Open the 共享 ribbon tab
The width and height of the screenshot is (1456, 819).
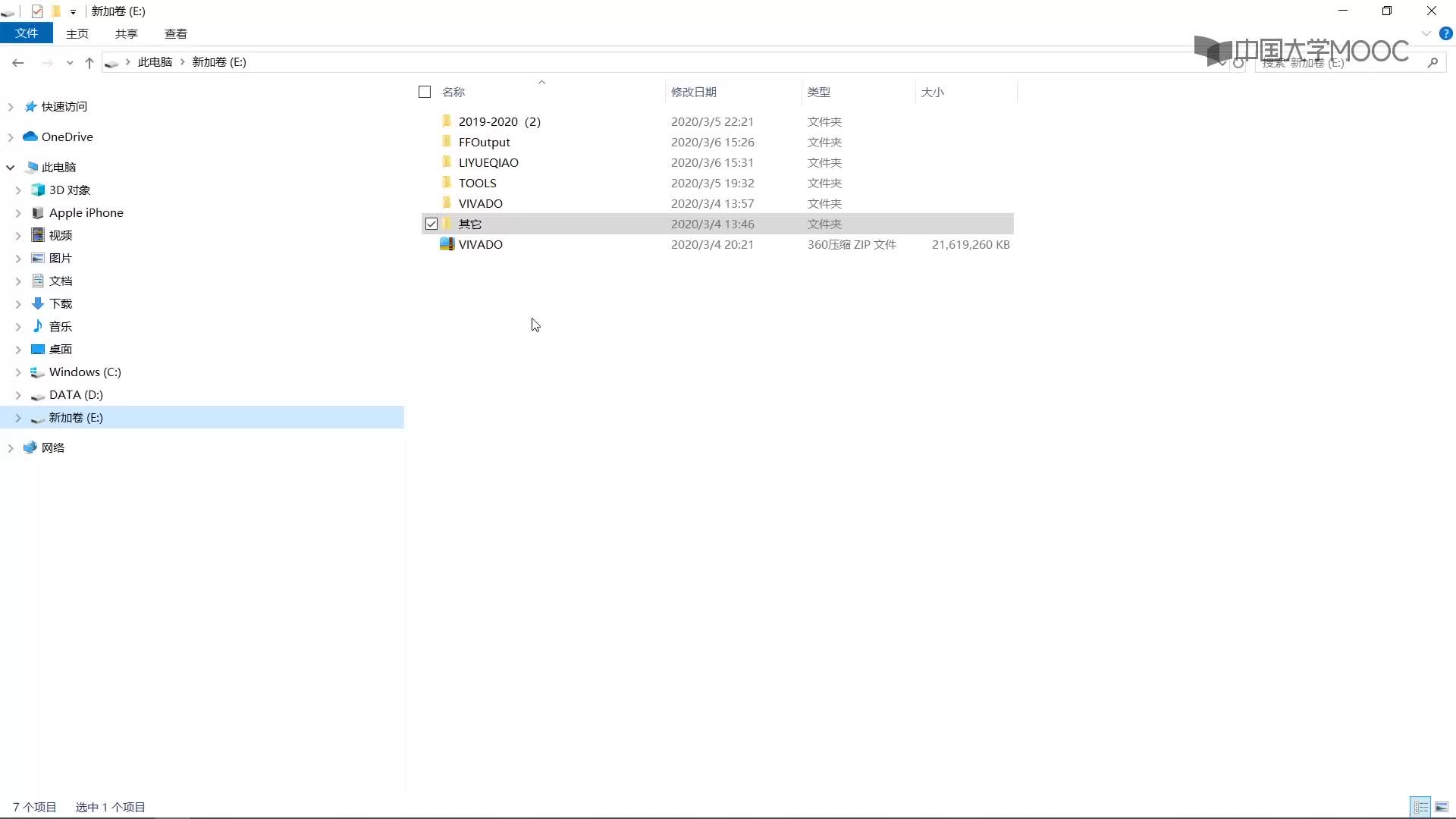pos(127,33)
